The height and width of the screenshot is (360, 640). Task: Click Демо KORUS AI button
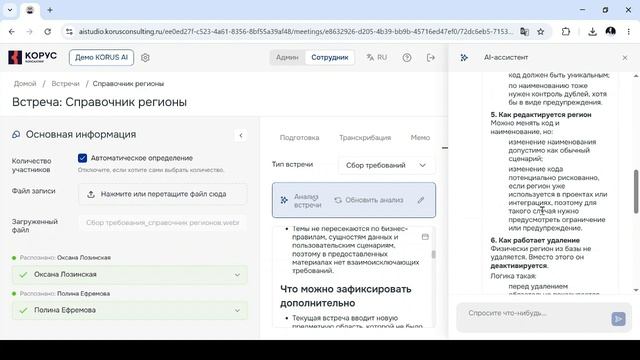(x=101, y=58)
